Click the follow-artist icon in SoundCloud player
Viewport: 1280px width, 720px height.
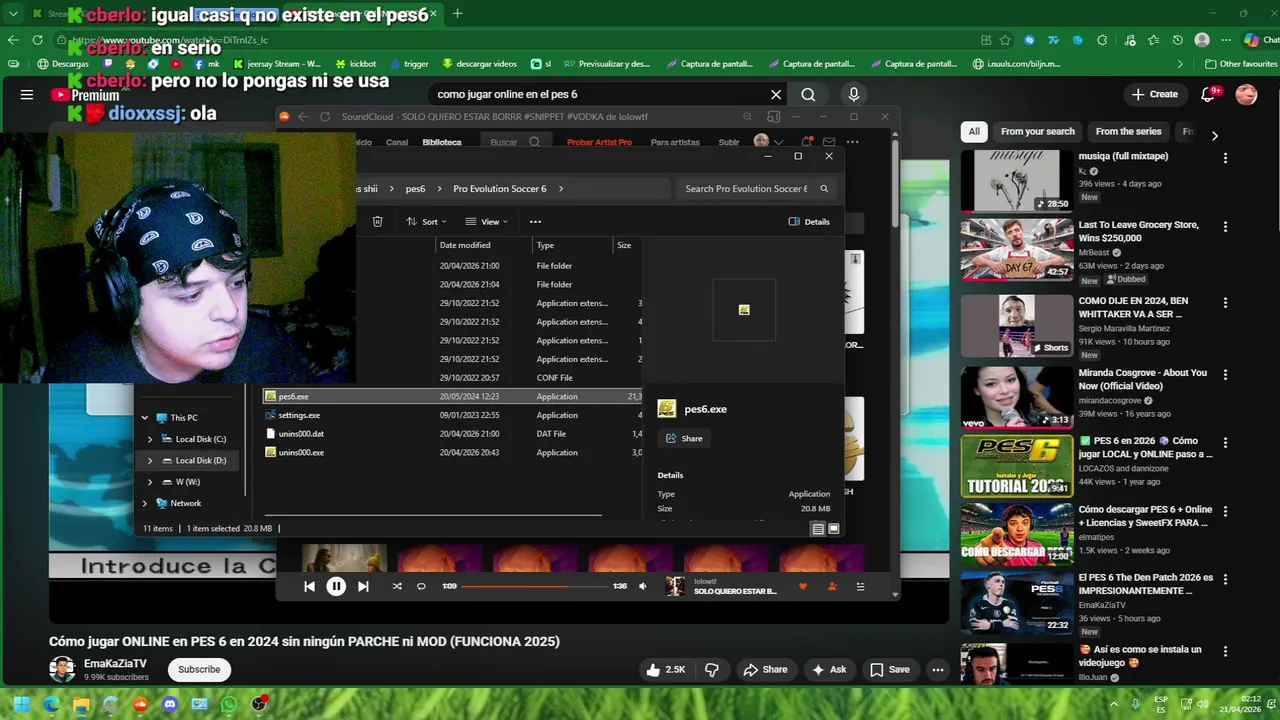(x=831, y=587)
